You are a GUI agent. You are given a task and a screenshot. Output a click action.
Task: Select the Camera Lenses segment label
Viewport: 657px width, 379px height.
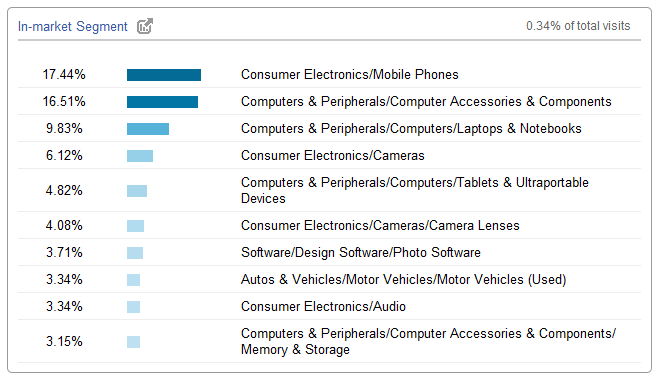(380, 226)
